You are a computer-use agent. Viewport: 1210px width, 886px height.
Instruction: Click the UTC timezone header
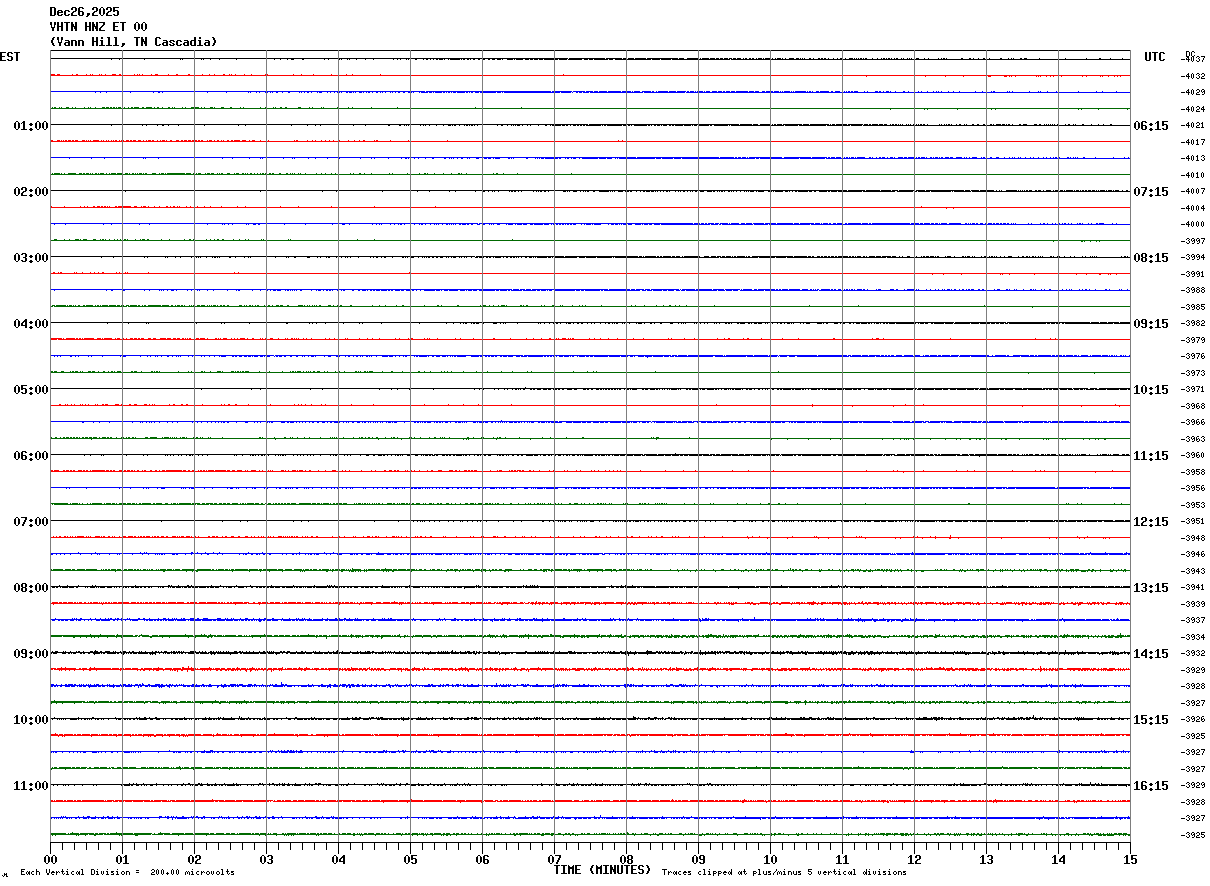click(x=1155, y=57)
